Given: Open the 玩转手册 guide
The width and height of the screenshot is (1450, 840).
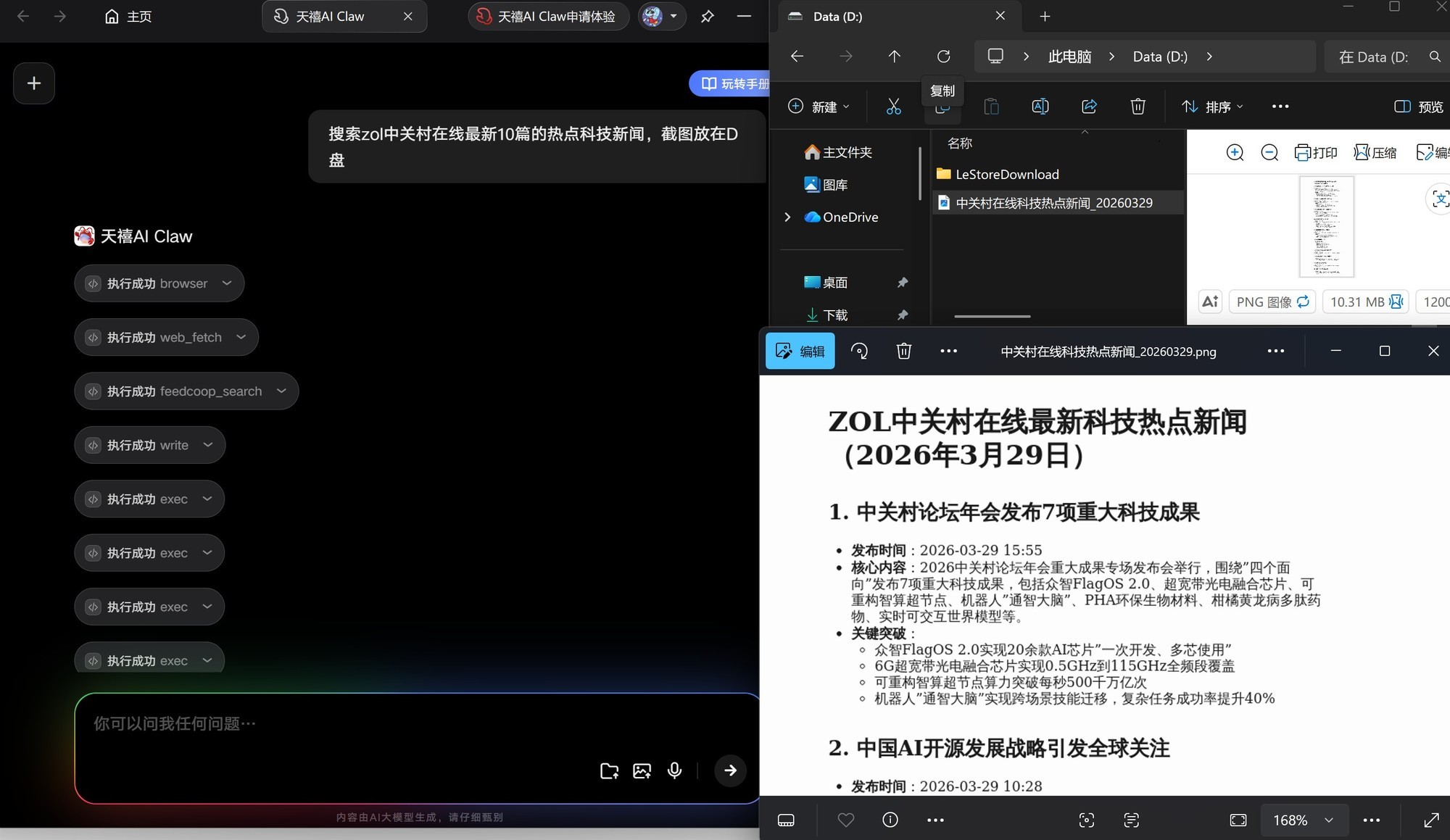Looking at the screenshot, I should (729, 84).
